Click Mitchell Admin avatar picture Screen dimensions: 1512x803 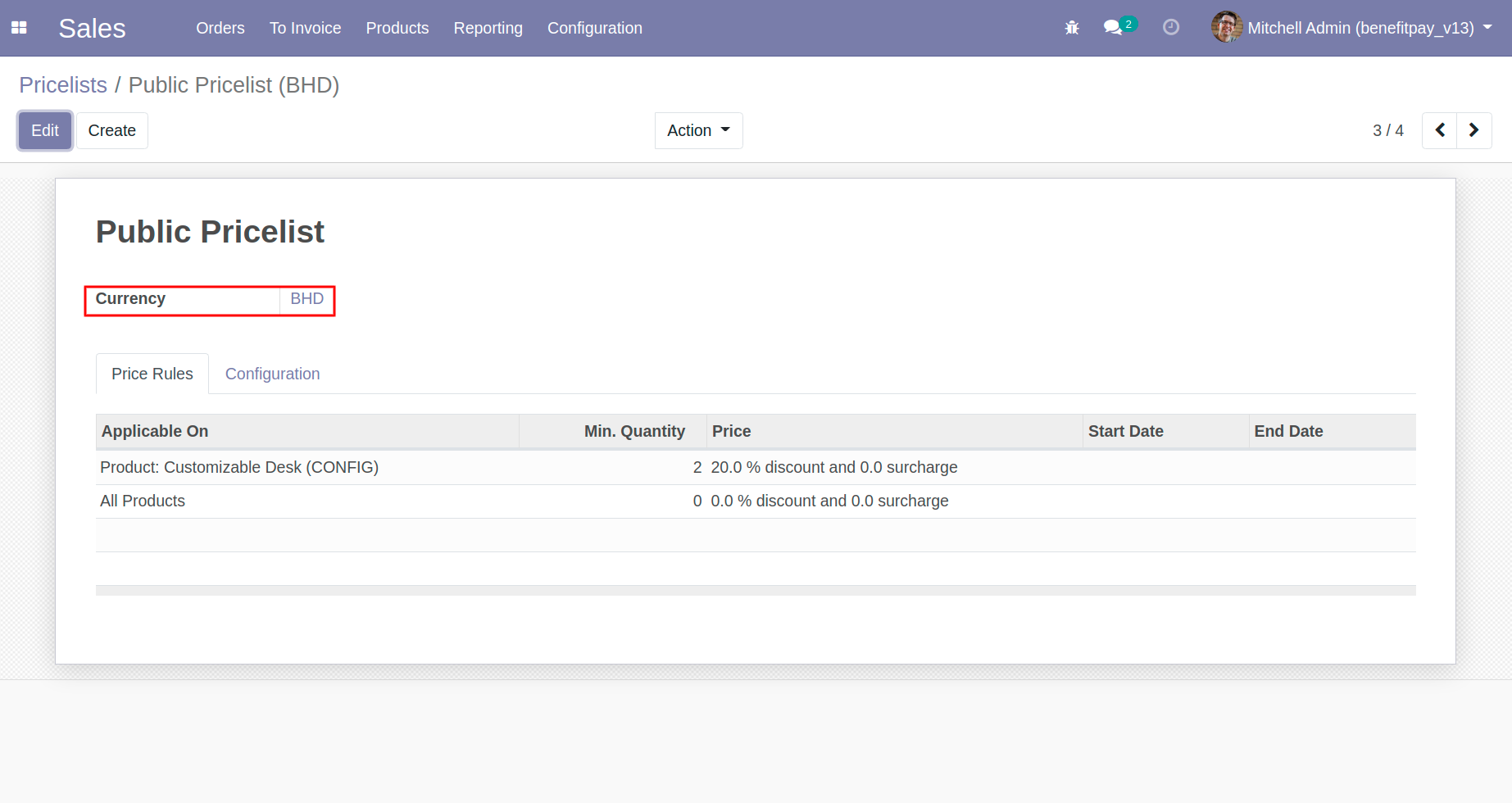coord(1227,27)
